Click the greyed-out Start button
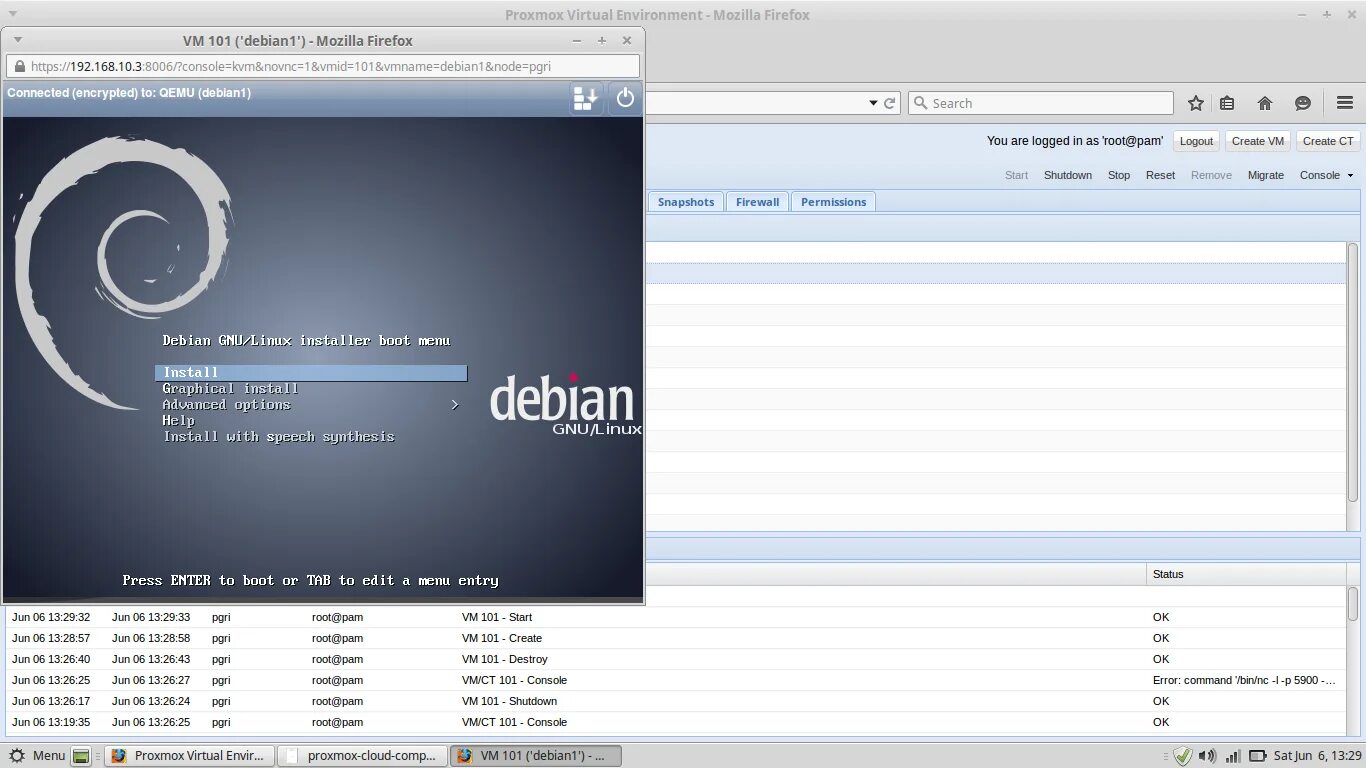This screenshot has height=768, width=1366. click(1016, 175)
